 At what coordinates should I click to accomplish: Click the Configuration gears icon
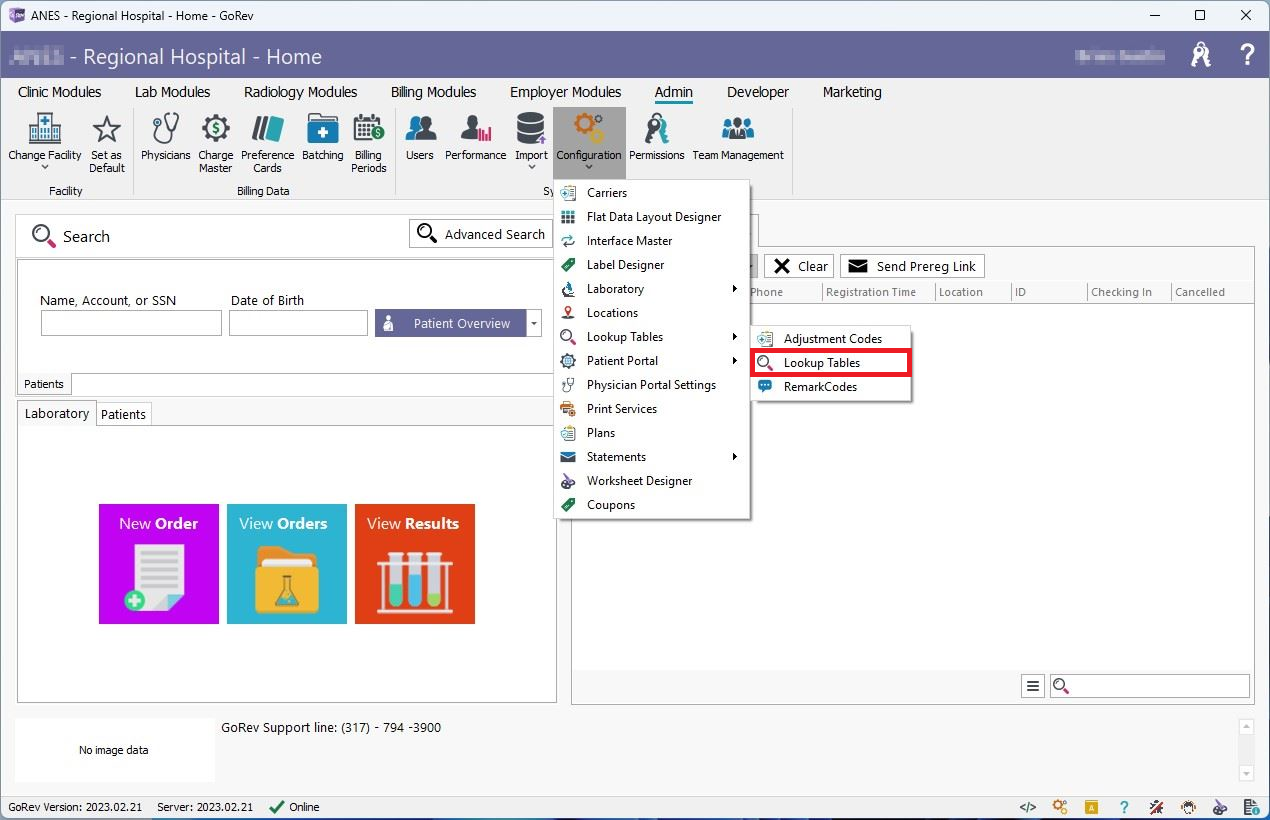pos(589,129)
